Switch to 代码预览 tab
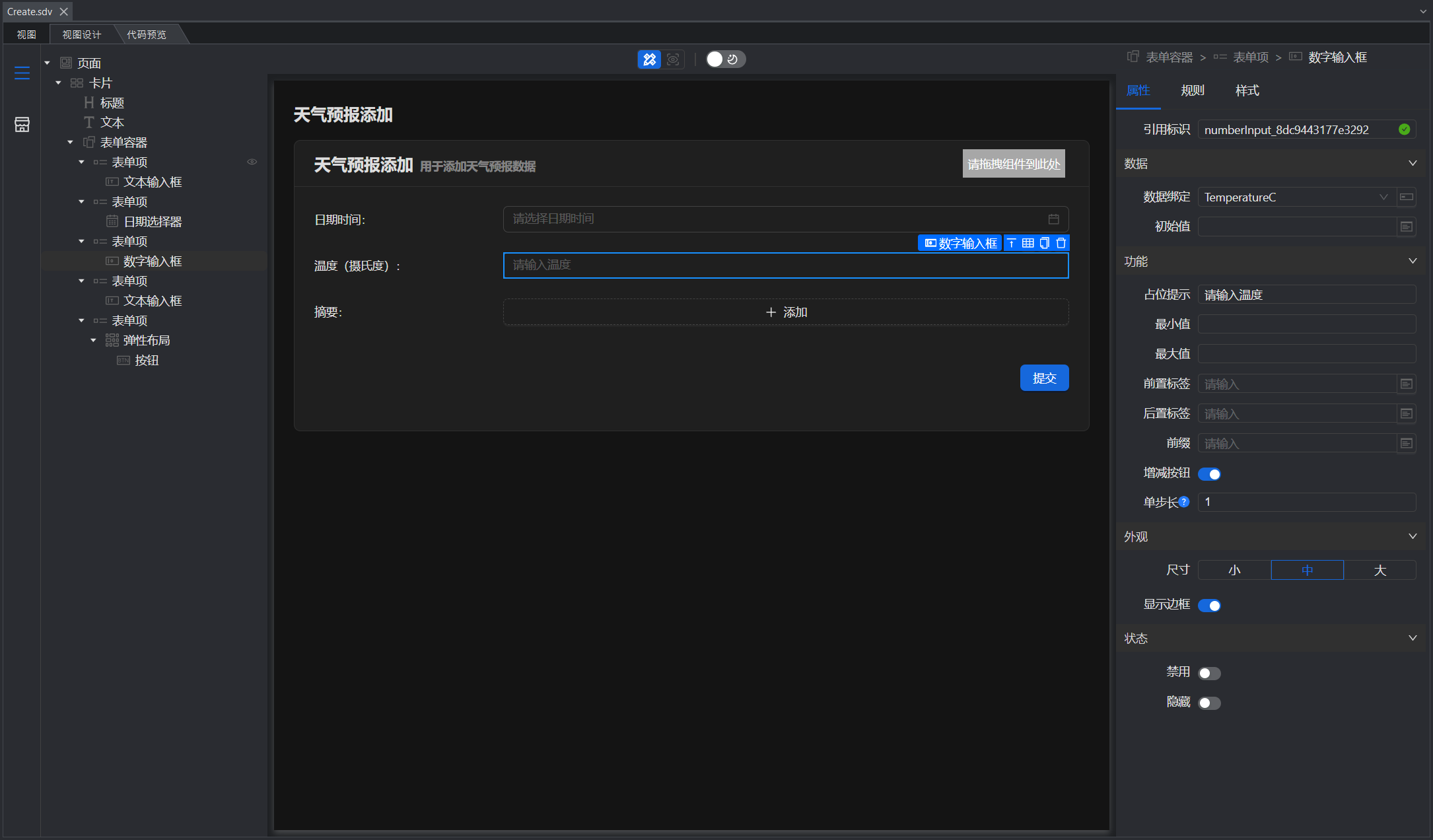Screen dimensions: 1433x840 147,34
